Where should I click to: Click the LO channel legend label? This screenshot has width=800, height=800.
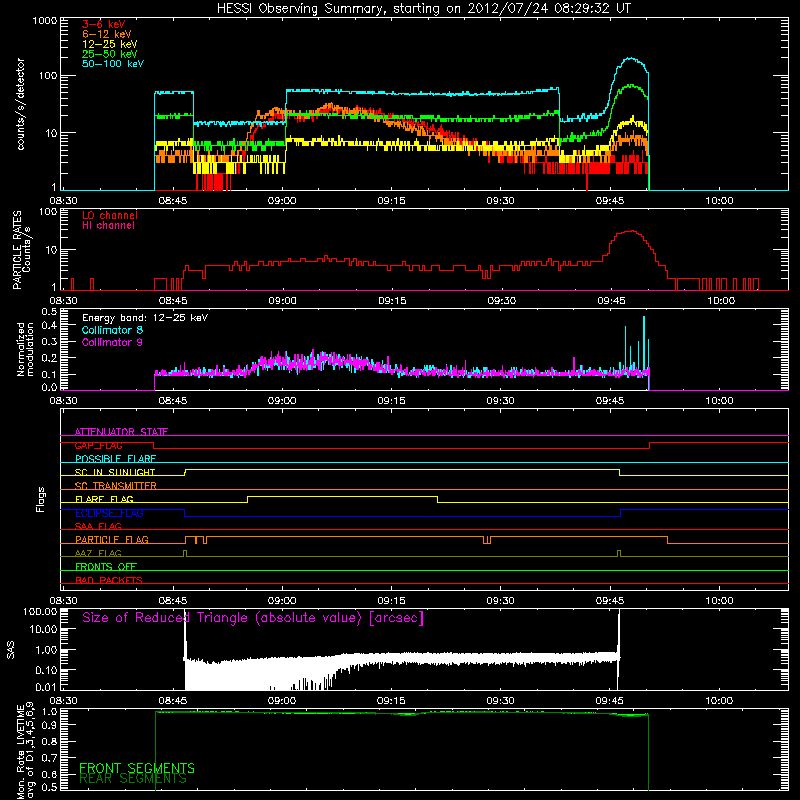pos(109,216)
